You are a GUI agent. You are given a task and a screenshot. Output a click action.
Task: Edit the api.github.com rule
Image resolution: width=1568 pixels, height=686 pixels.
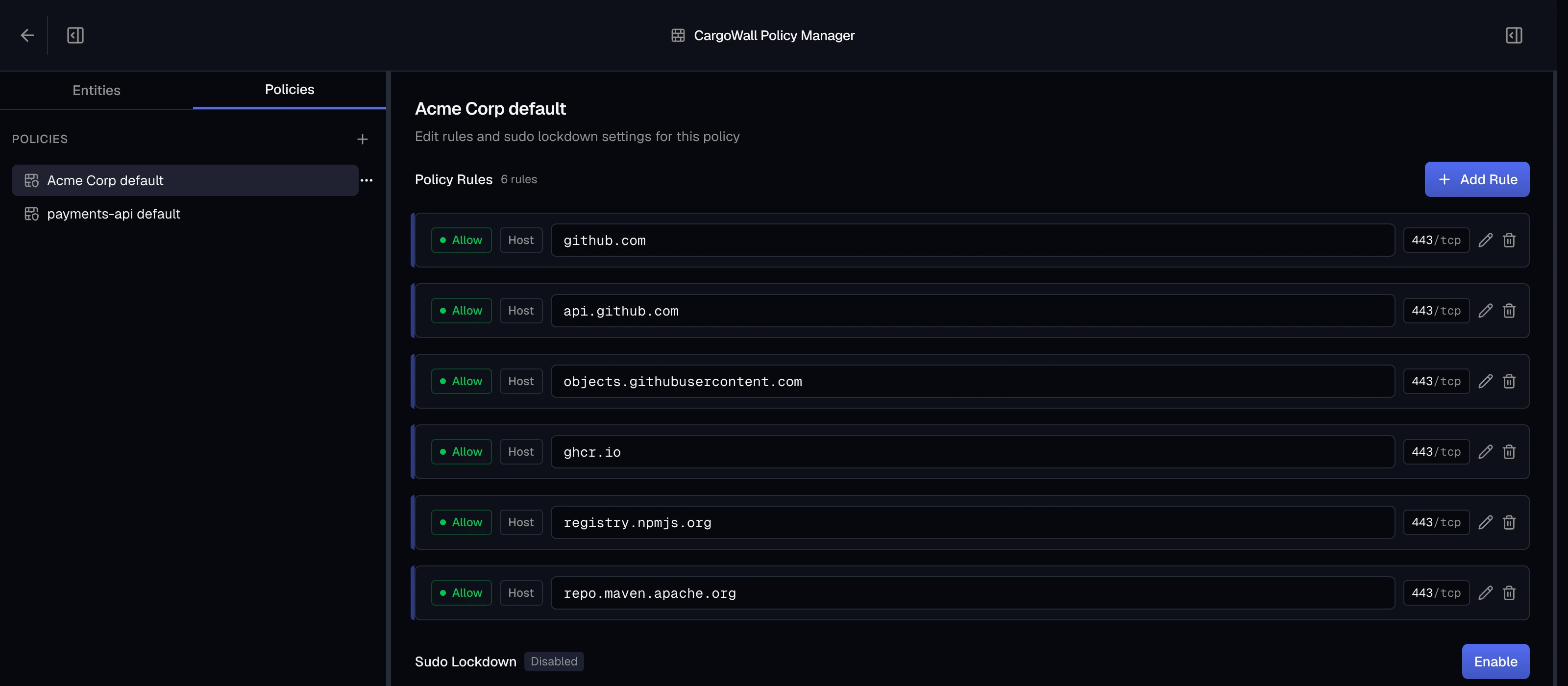click(x=1485, y=311)
